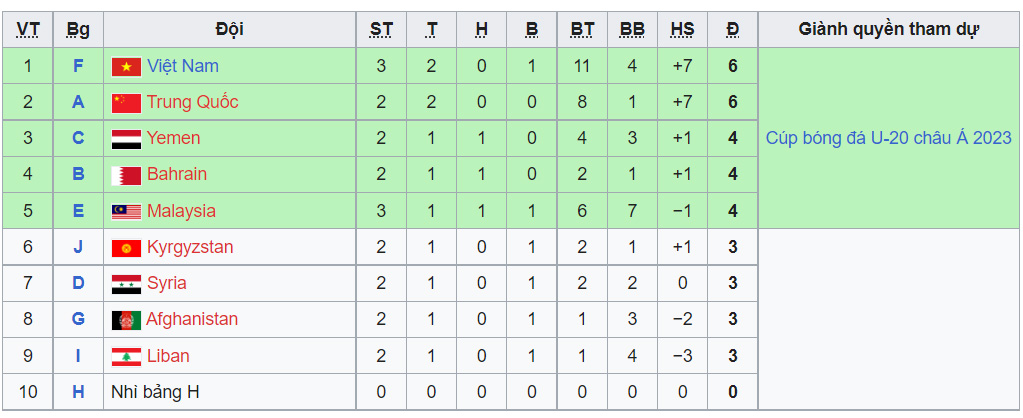
Task: Click the Bahrain flag icon
Action: 125,175
